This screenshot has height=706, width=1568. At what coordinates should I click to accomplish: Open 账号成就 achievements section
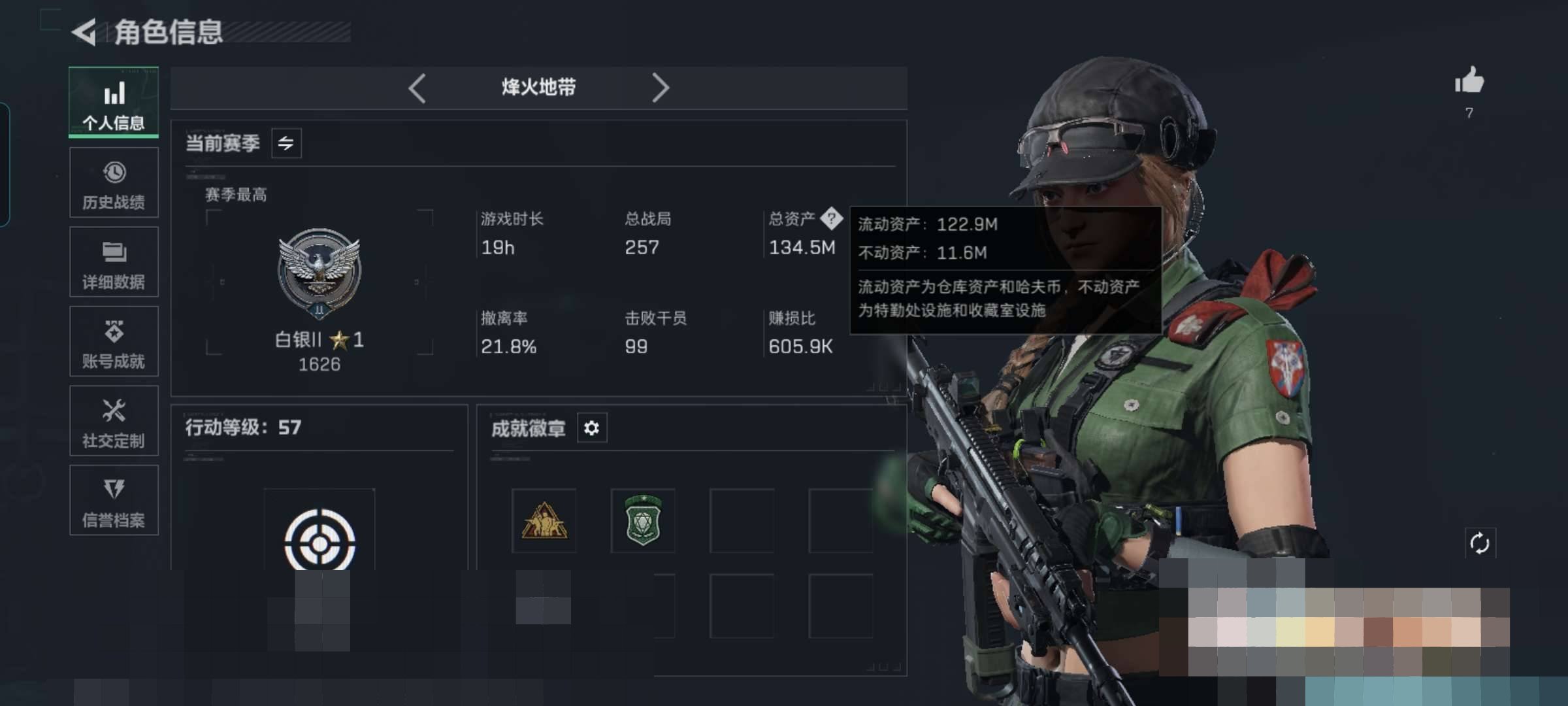tap(114, 341)
